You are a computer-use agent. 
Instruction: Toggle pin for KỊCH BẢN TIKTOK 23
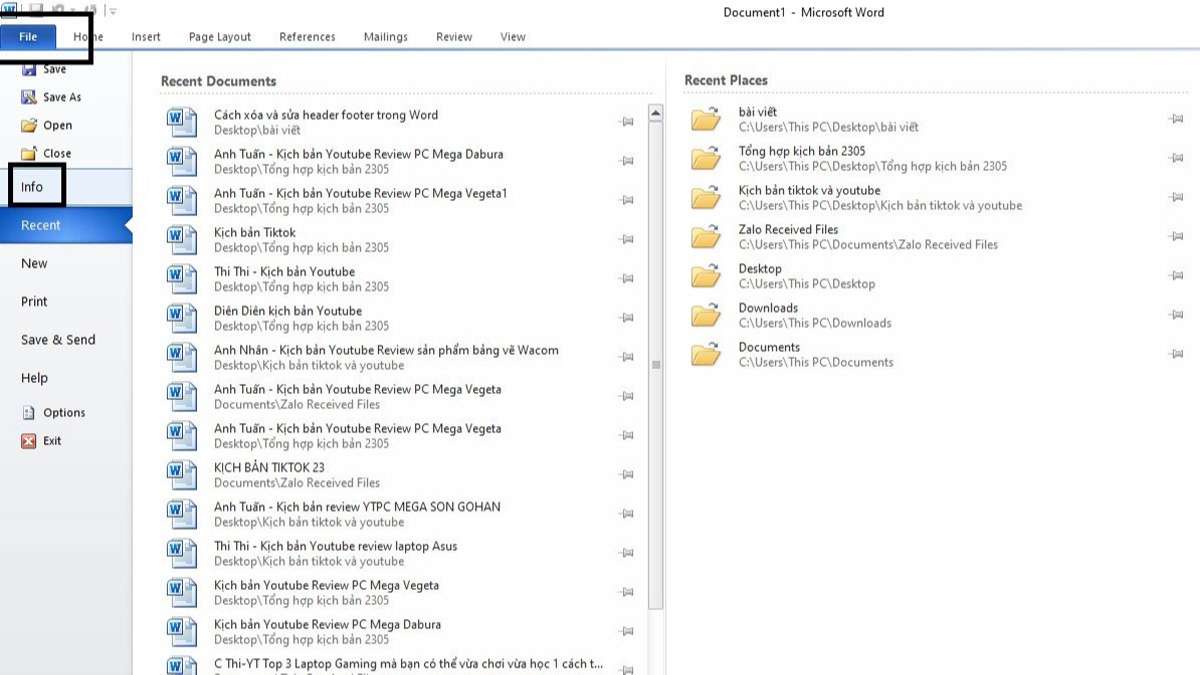click(627, 475)
